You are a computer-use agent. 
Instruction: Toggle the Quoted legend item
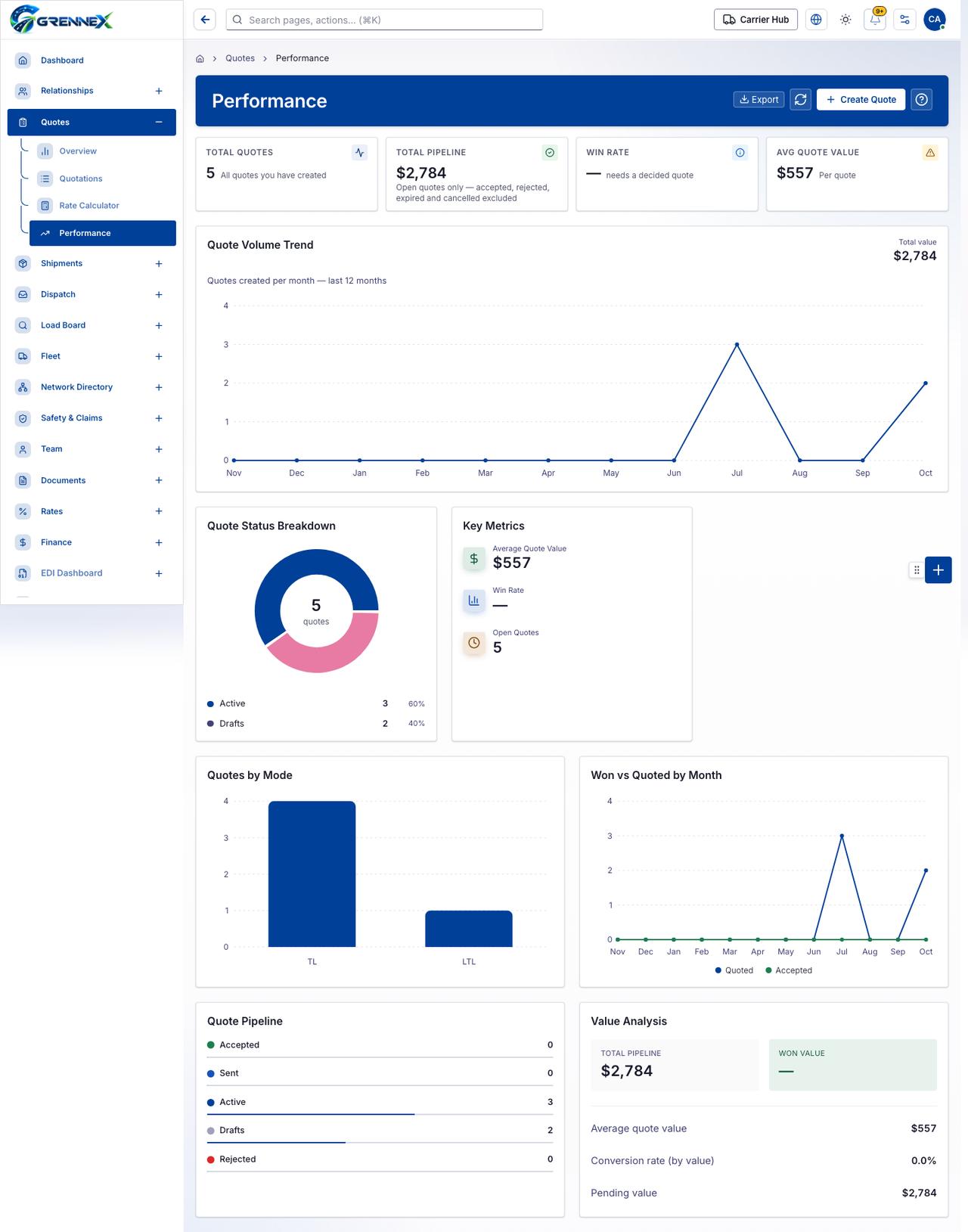click(734, 970)
